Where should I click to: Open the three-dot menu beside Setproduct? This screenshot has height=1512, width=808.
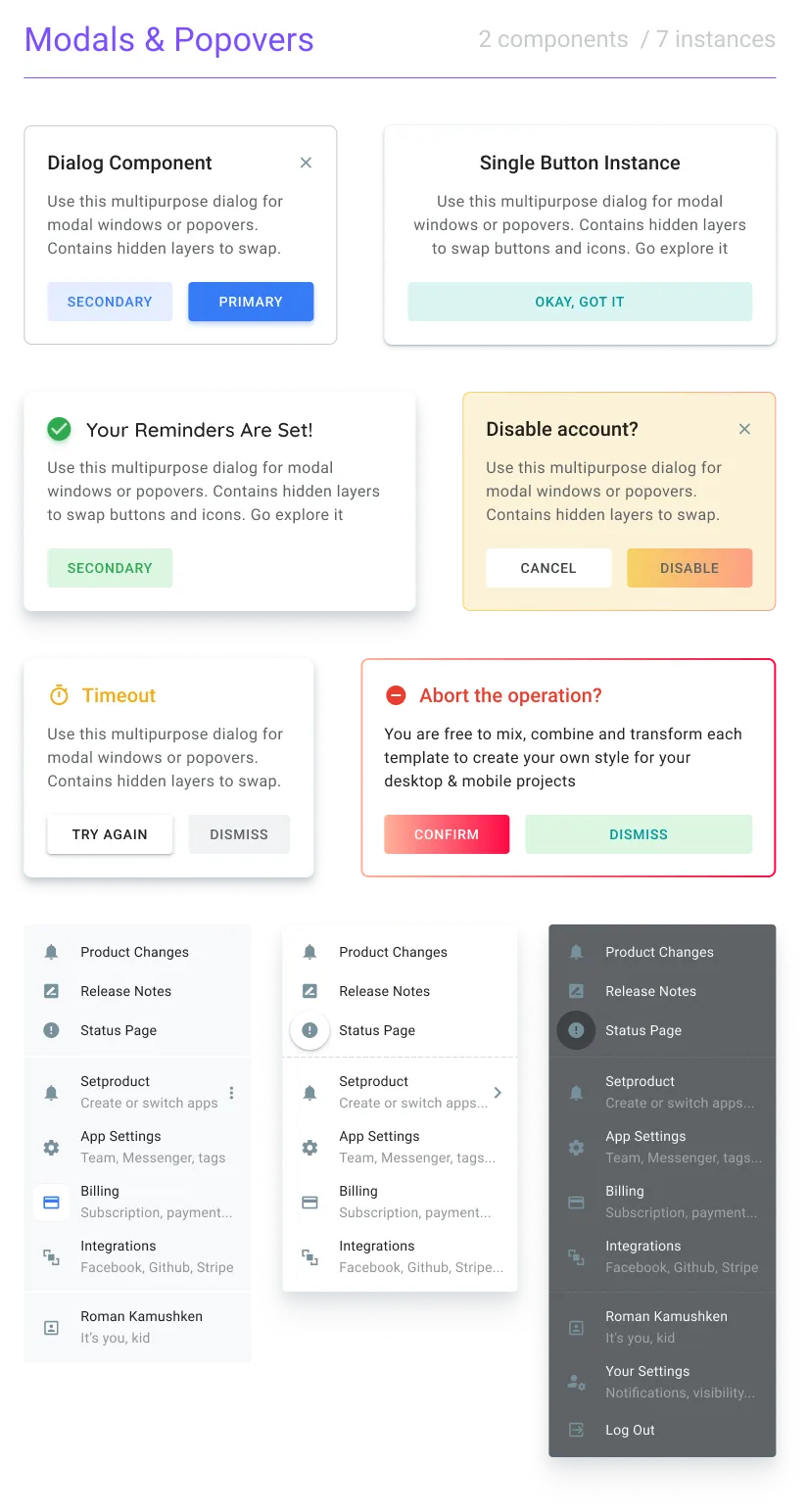point(231,1093)
